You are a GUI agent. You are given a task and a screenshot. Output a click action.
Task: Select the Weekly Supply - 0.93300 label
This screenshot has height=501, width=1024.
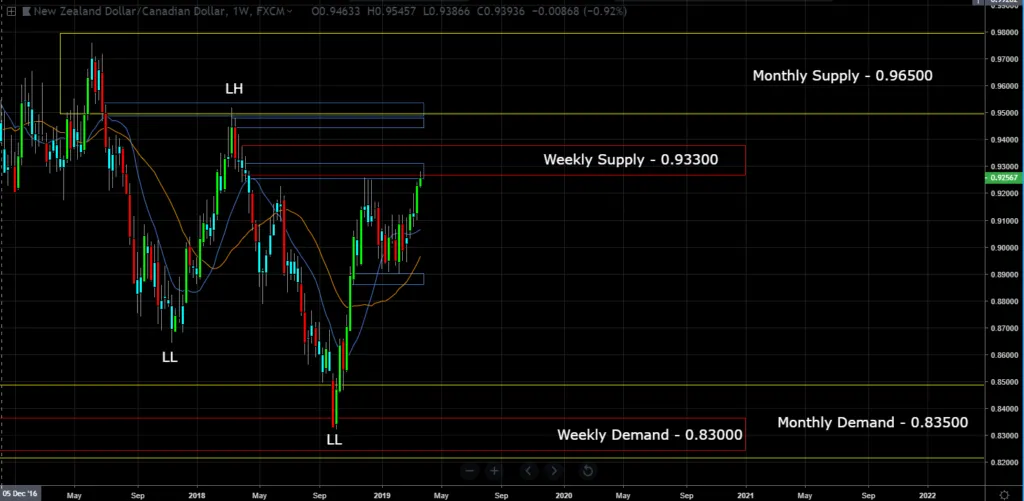[631, 159]
